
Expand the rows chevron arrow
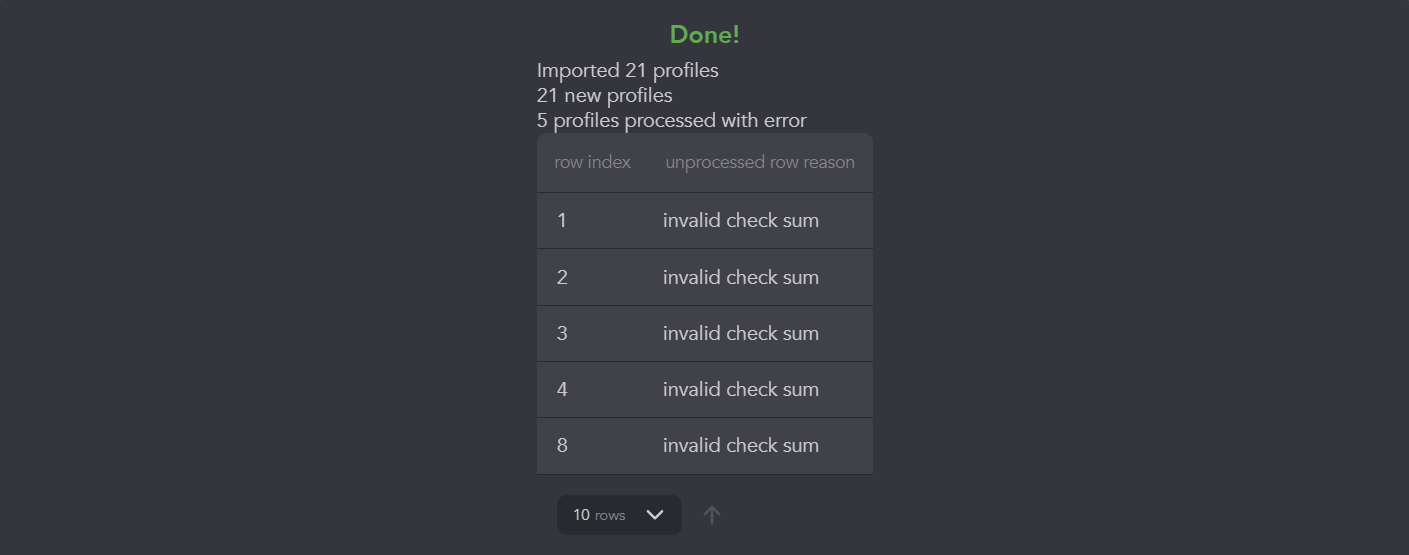[655, 515]
